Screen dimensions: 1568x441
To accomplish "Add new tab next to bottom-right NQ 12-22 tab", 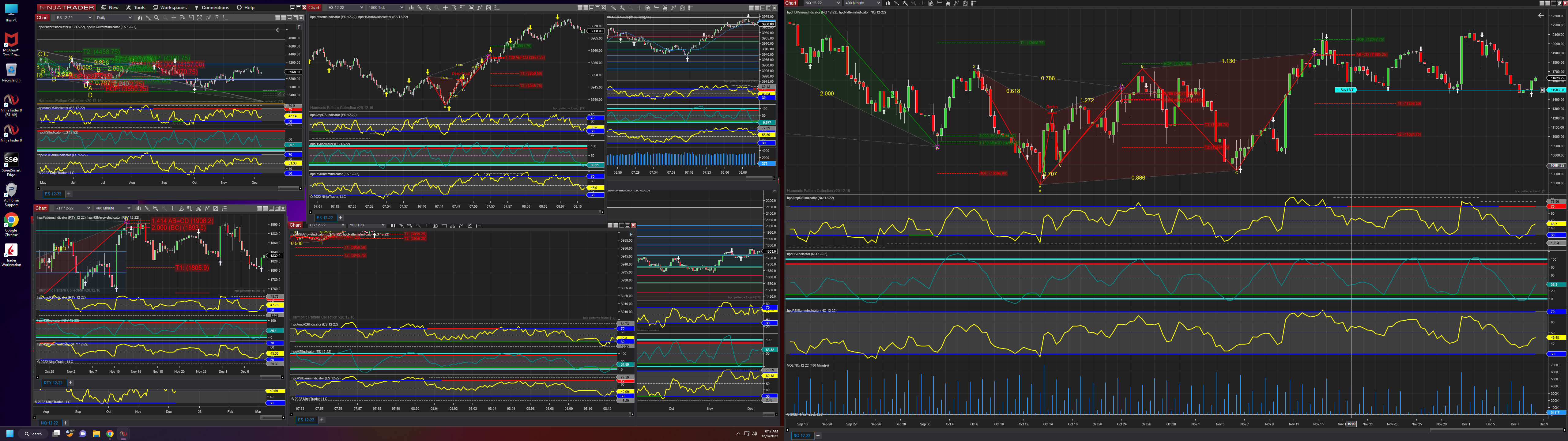I will pyautogui.click(x=817, y=435).
